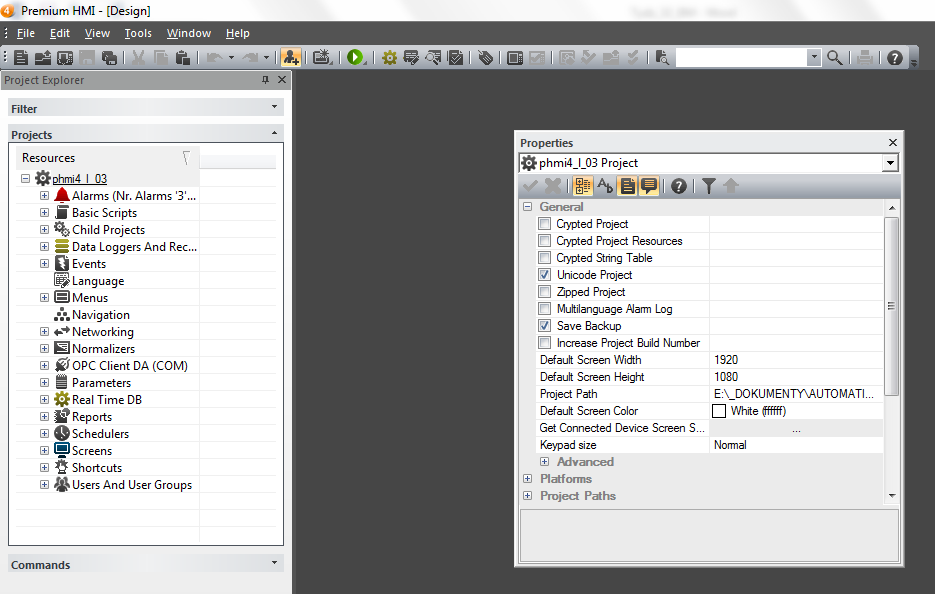
Task: Click the Open project folder toolbar icon
Action: (43, 57)
